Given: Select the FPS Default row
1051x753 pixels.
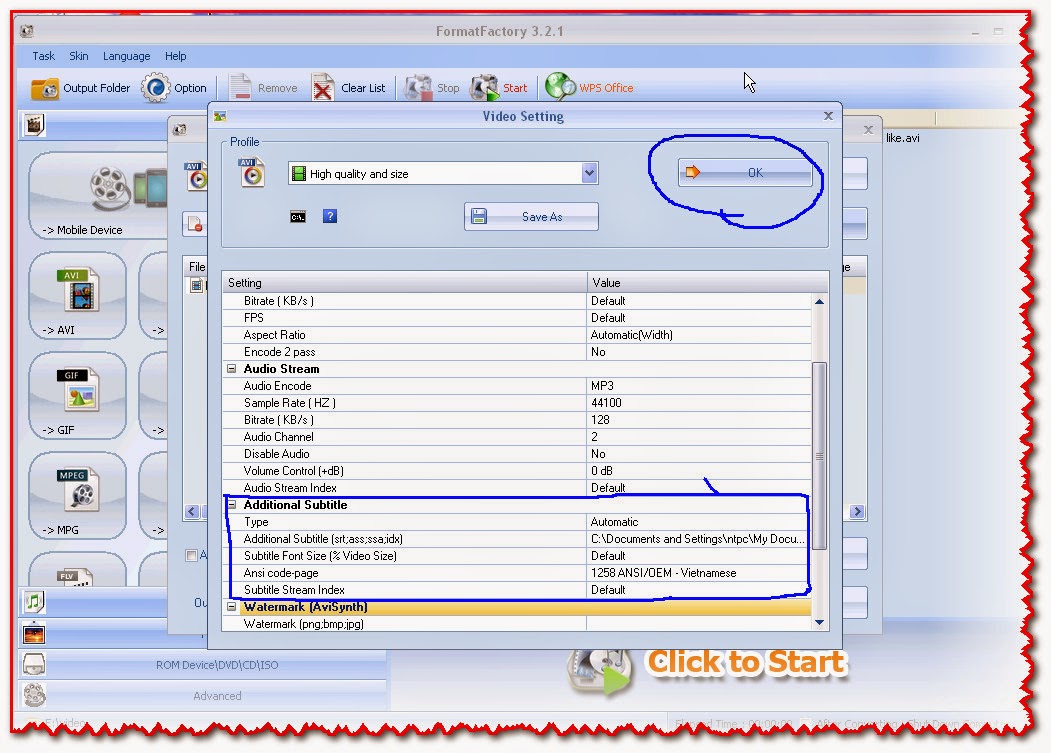Looking at the screenshot, I should point(517,318).
